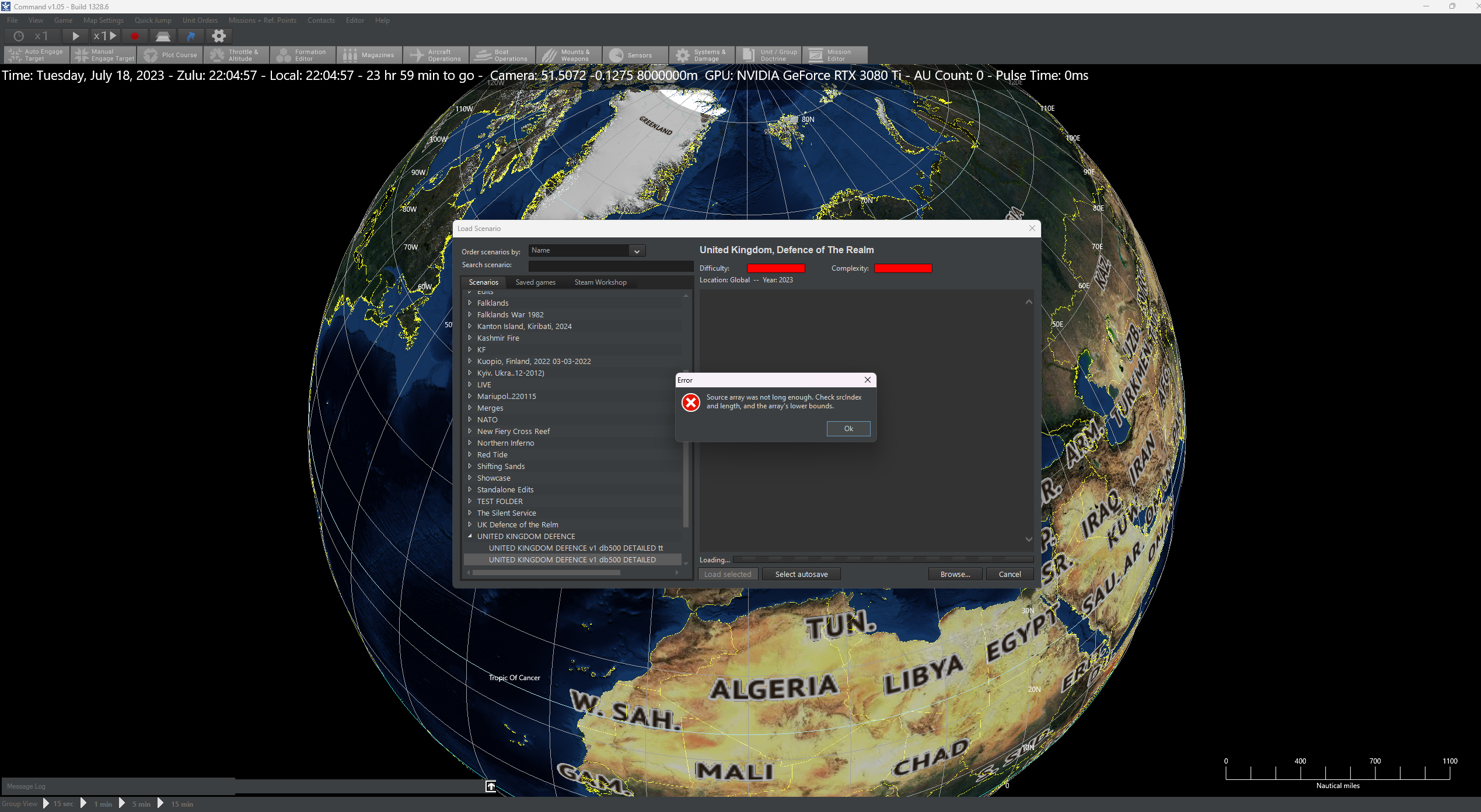Collapse the UNITED KINGDOM DEFENCE folder

click(x=470, y=536)
